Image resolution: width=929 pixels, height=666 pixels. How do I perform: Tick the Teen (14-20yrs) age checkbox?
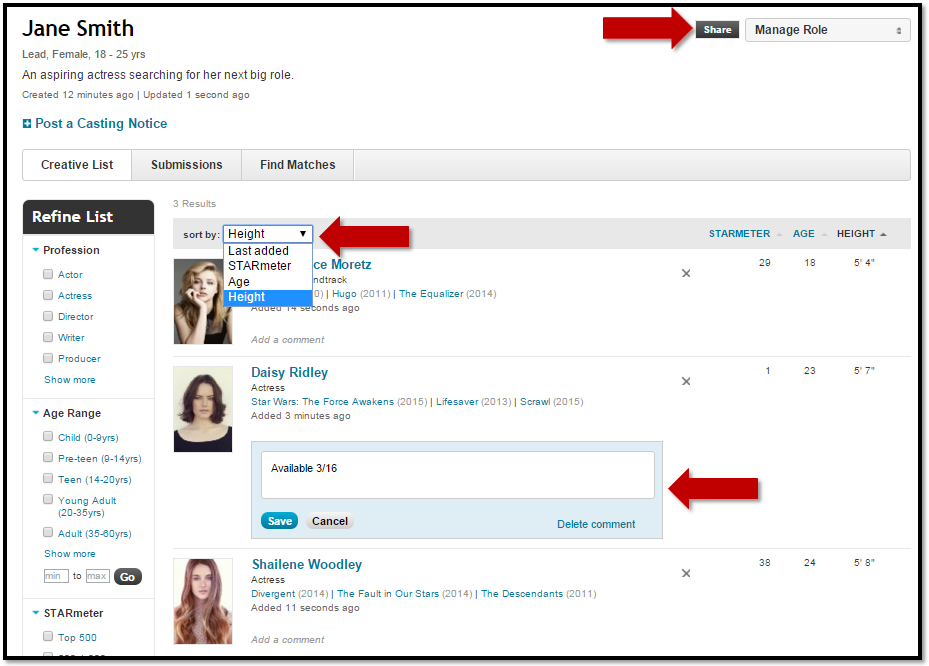point(48,479)
